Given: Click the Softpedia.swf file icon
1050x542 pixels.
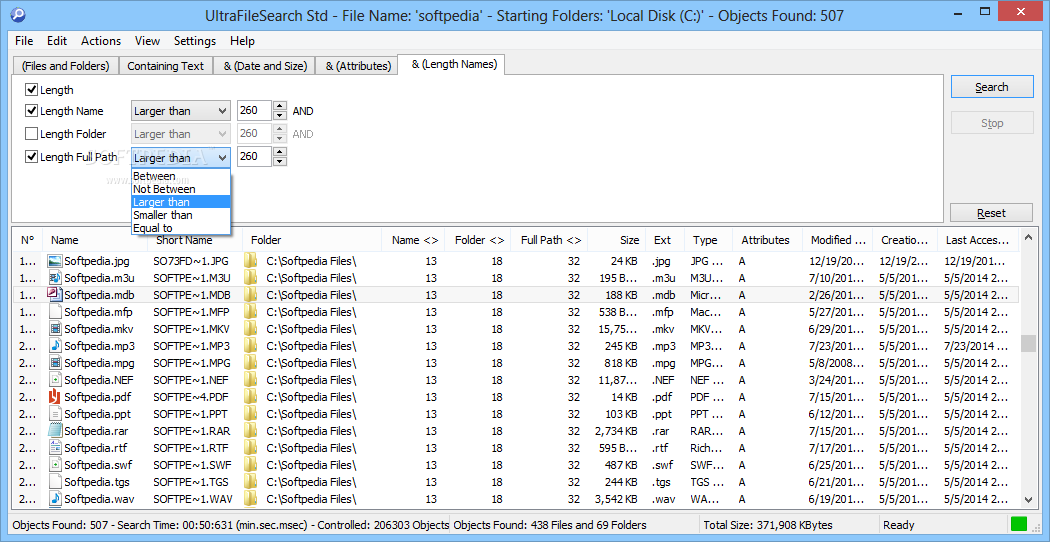Looking at the screenshot, I should coord(55,464).
